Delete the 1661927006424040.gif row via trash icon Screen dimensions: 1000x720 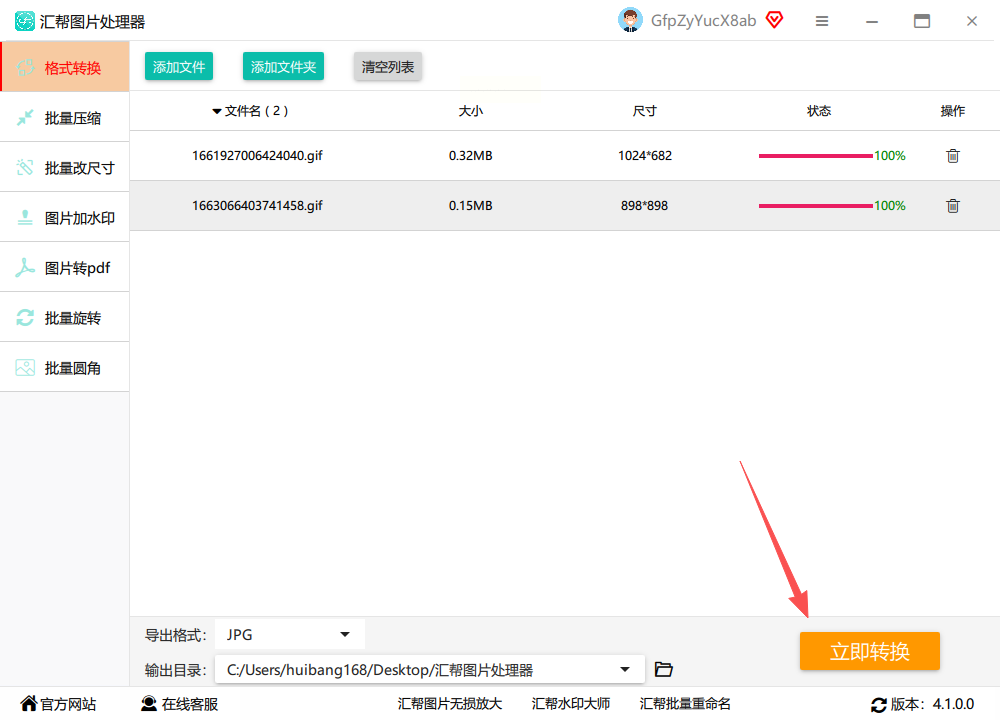pos(953,156)
